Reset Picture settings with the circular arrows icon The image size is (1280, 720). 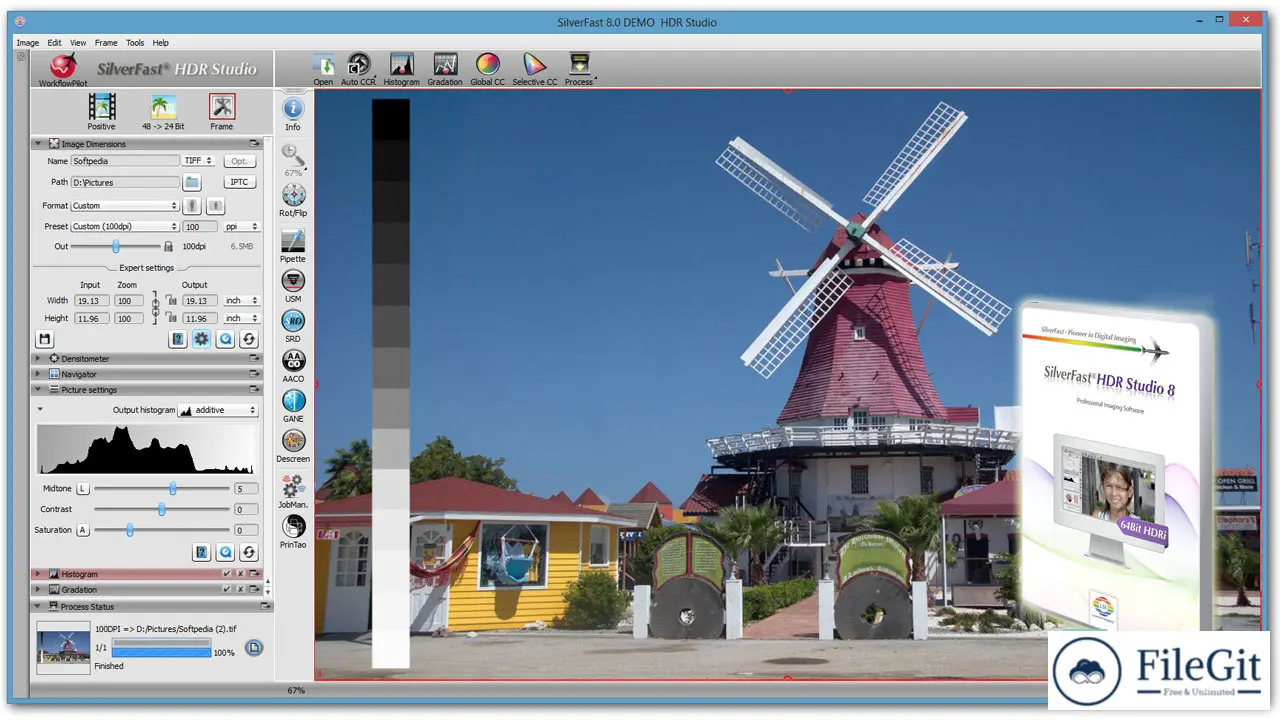pyautogui.click(x=249, y=552)
